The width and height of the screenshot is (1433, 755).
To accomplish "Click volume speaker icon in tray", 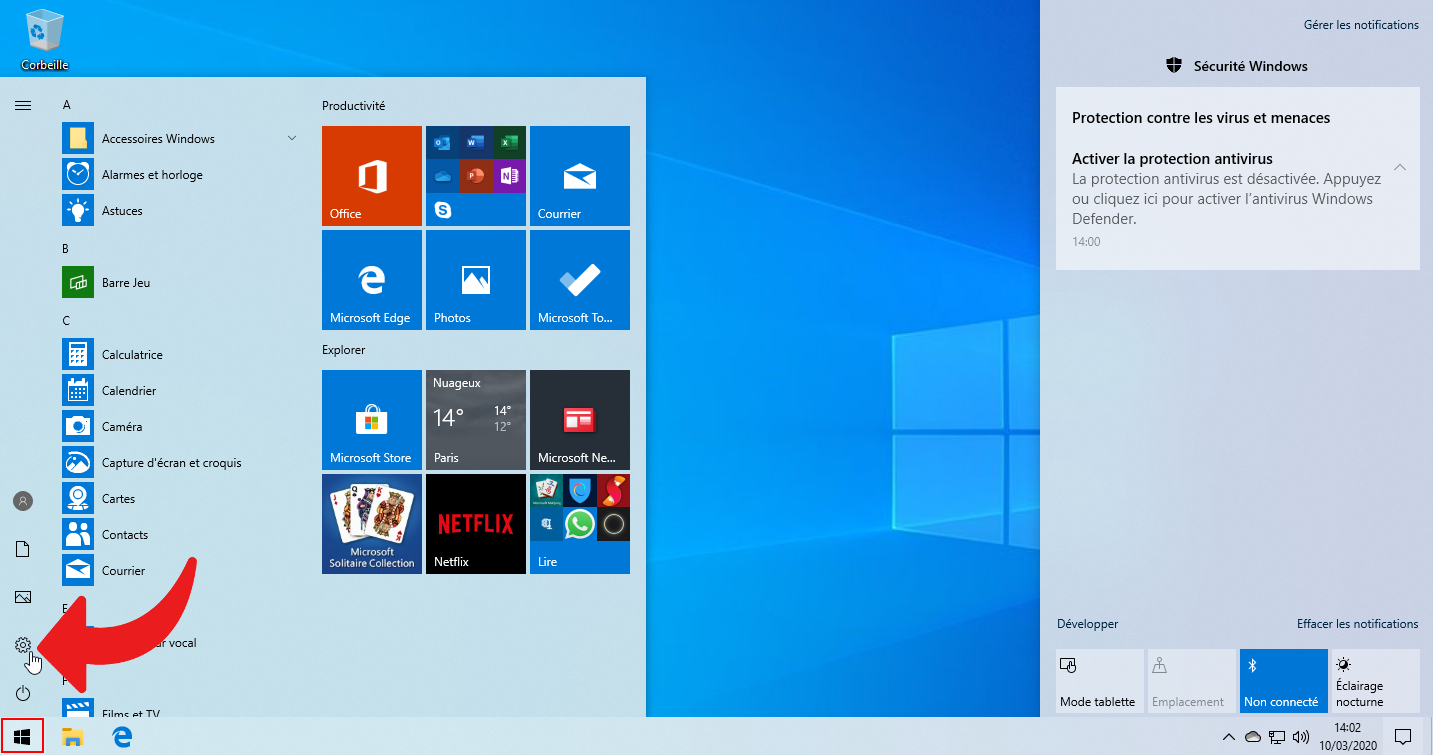I will (1301, 738).
